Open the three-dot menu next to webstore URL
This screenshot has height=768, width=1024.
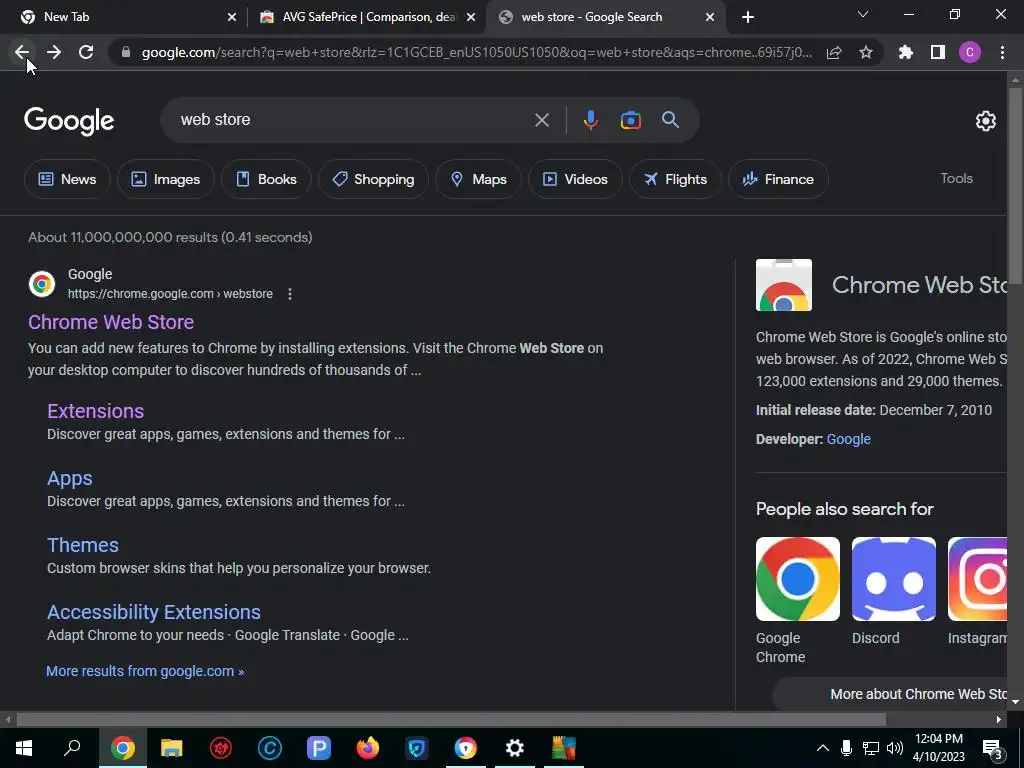[289, 294]
